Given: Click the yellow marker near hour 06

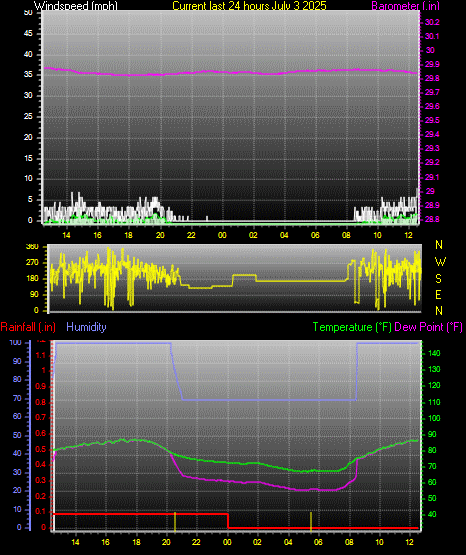Looking at the screenshot, I should [311, 521].
